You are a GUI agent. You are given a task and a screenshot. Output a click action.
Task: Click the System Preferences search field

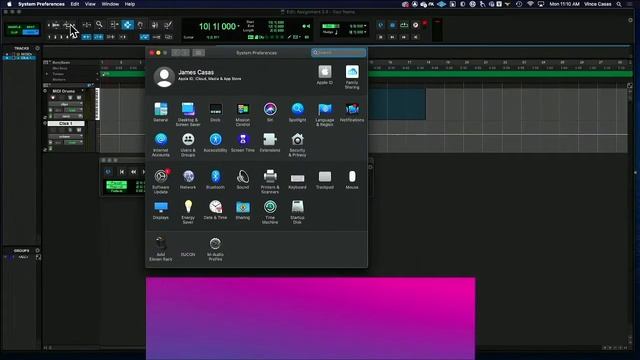[x=338, y=52]
